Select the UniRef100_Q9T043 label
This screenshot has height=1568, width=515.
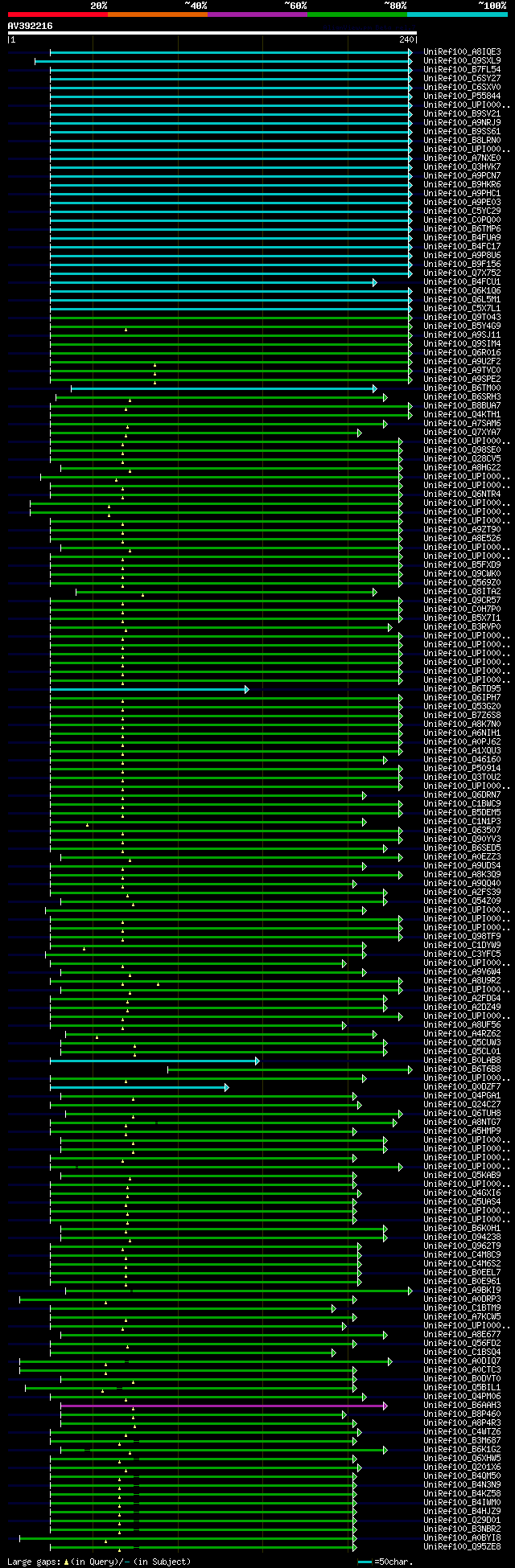coord(462,317)
